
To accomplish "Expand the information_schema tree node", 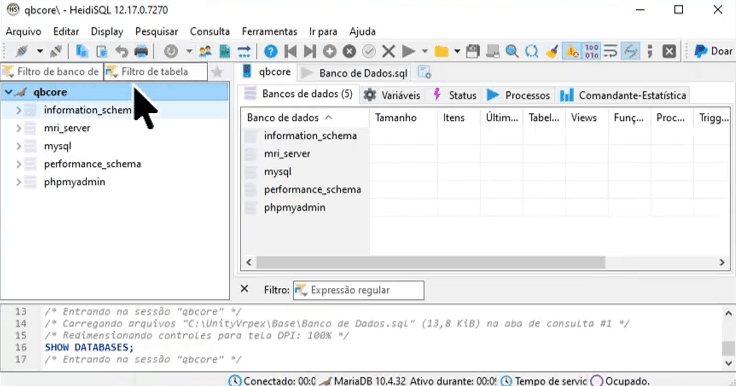I will [19, 110].
